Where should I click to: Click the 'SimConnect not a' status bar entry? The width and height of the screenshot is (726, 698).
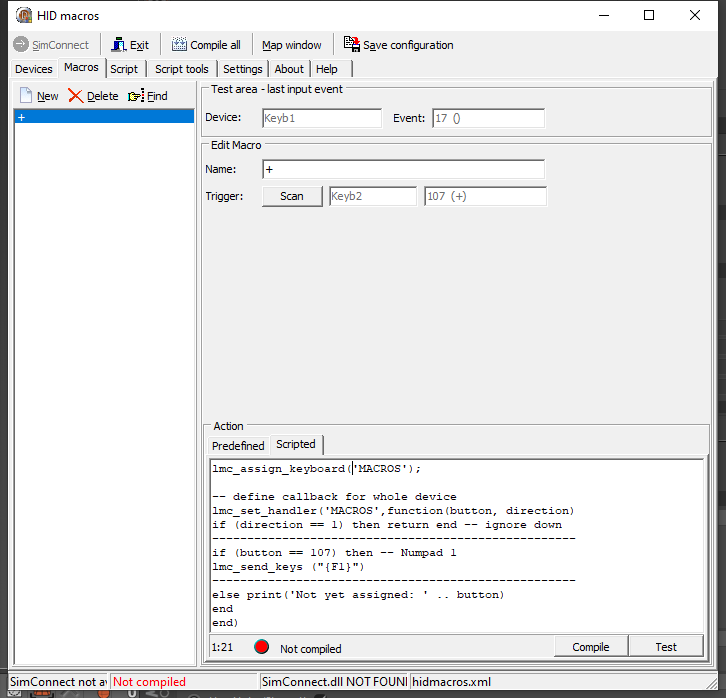point(58,682)
